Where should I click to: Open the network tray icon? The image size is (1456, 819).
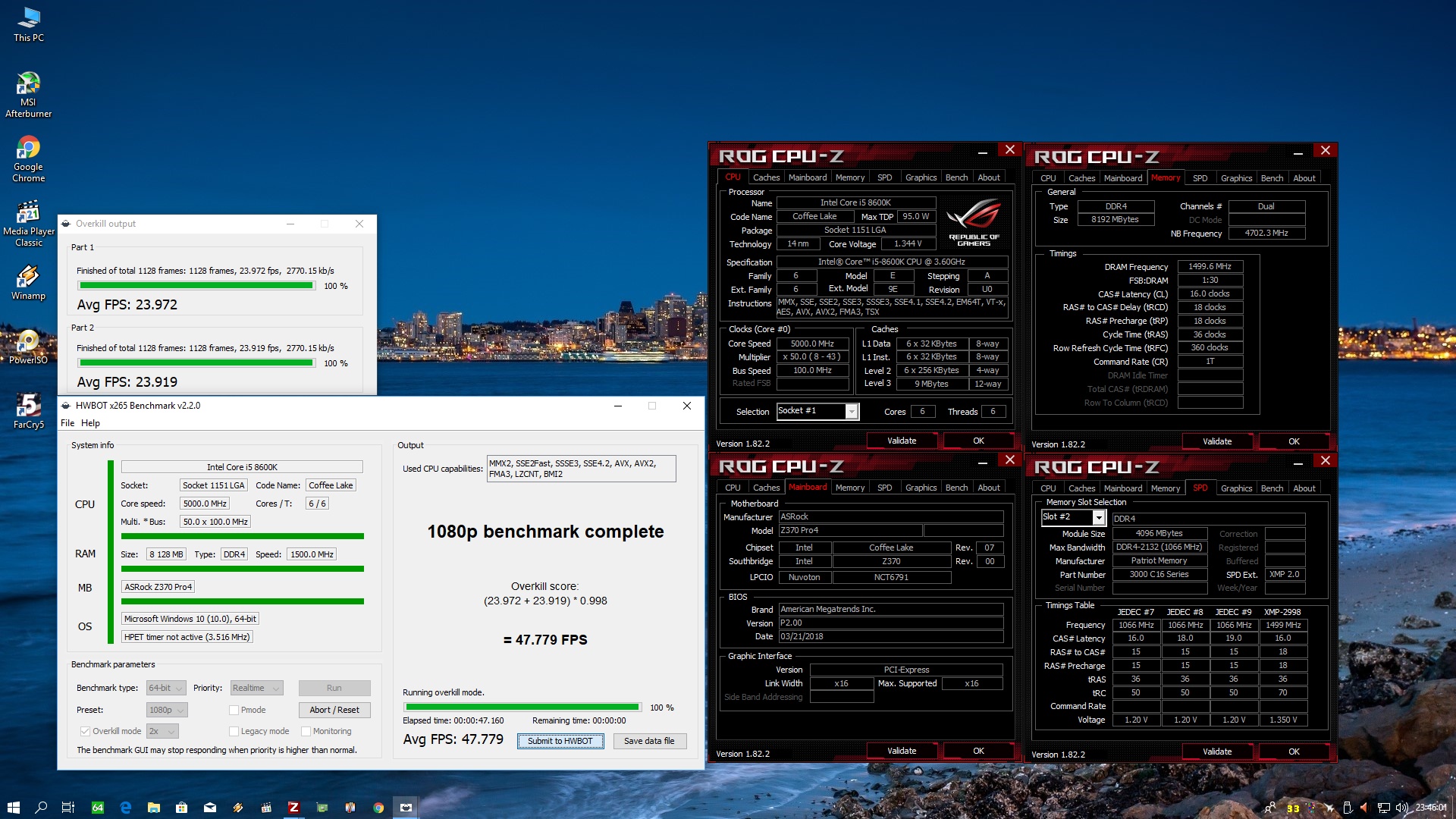pos(1384,808)
